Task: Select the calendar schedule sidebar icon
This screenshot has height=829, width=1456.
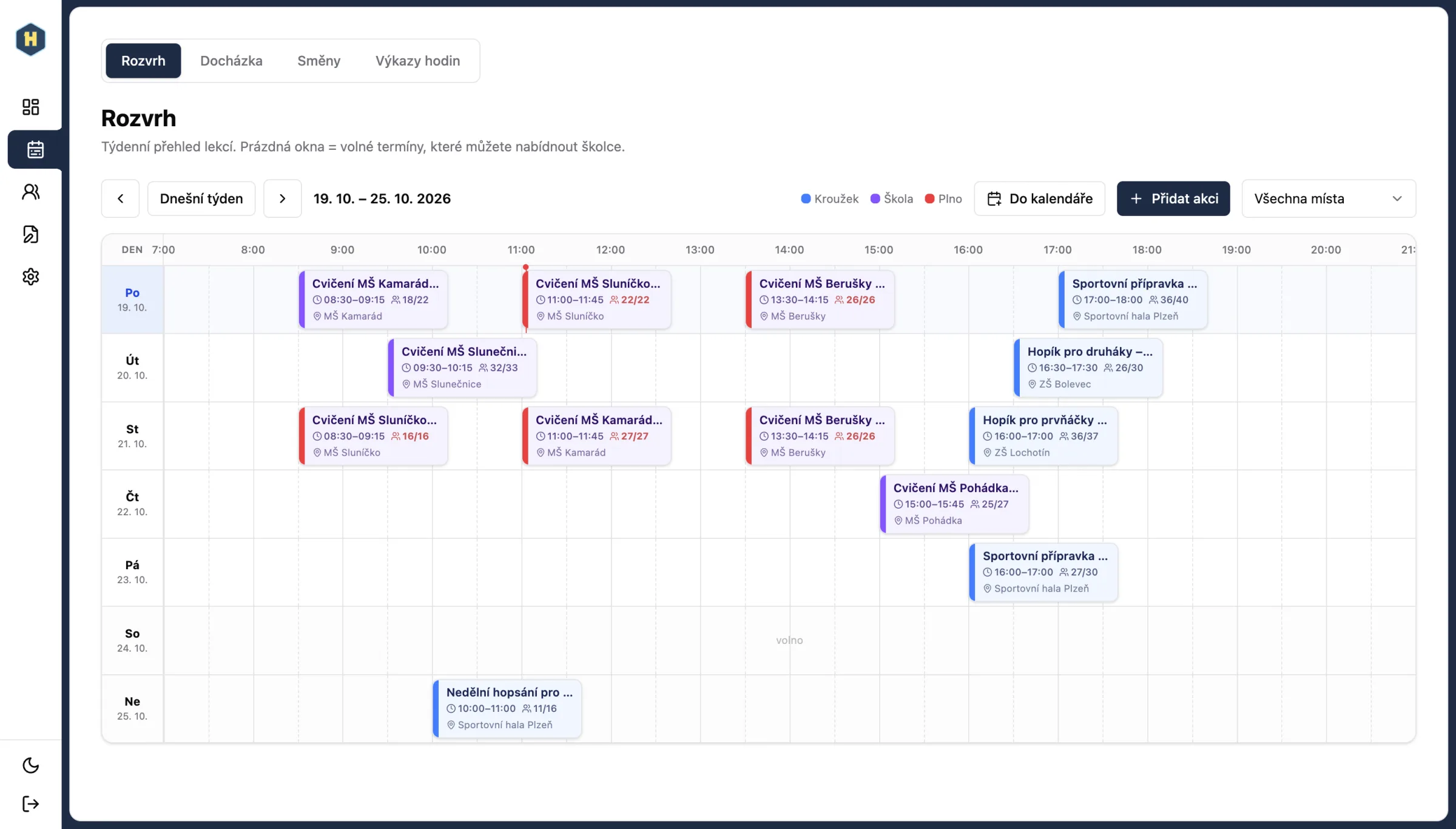Action: [35, 149]
